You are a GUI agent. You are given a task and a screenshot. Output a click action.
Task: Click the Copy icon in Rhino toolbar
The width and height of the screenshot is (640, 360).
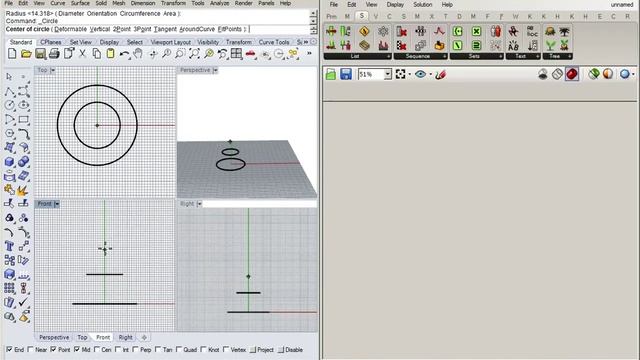[96, 53]
